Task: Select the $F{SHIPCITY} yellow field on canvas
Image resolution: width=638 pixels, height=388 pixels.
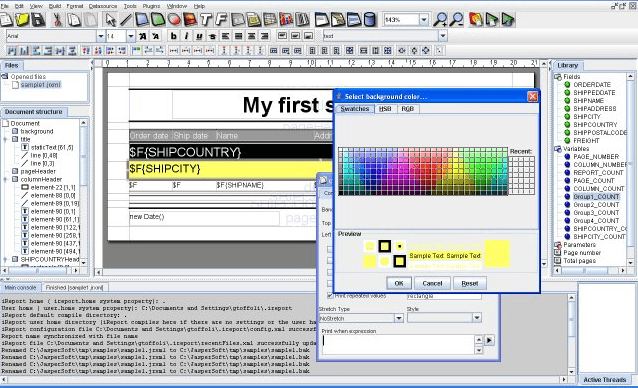Action: (x=230, y=169)
